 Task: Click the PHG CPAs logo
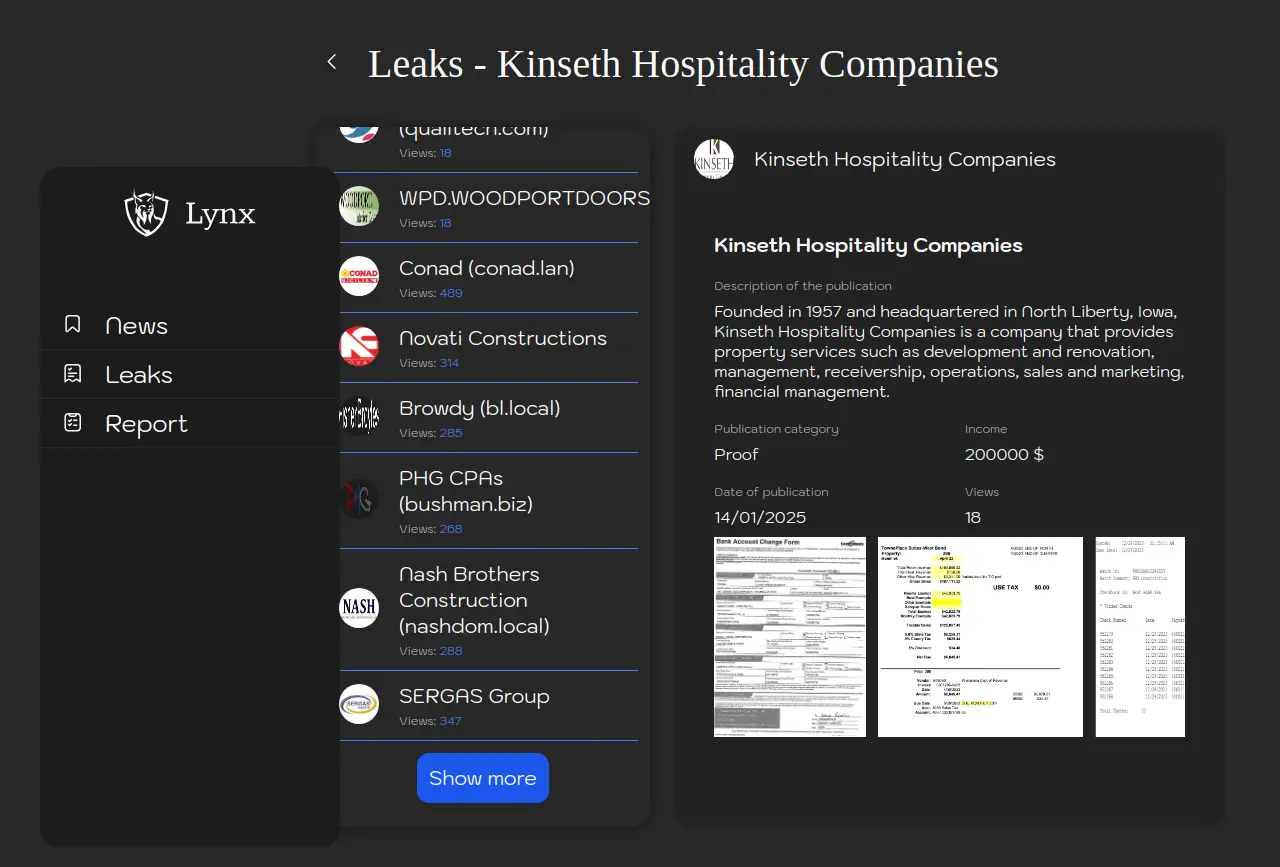pos(359,498)
